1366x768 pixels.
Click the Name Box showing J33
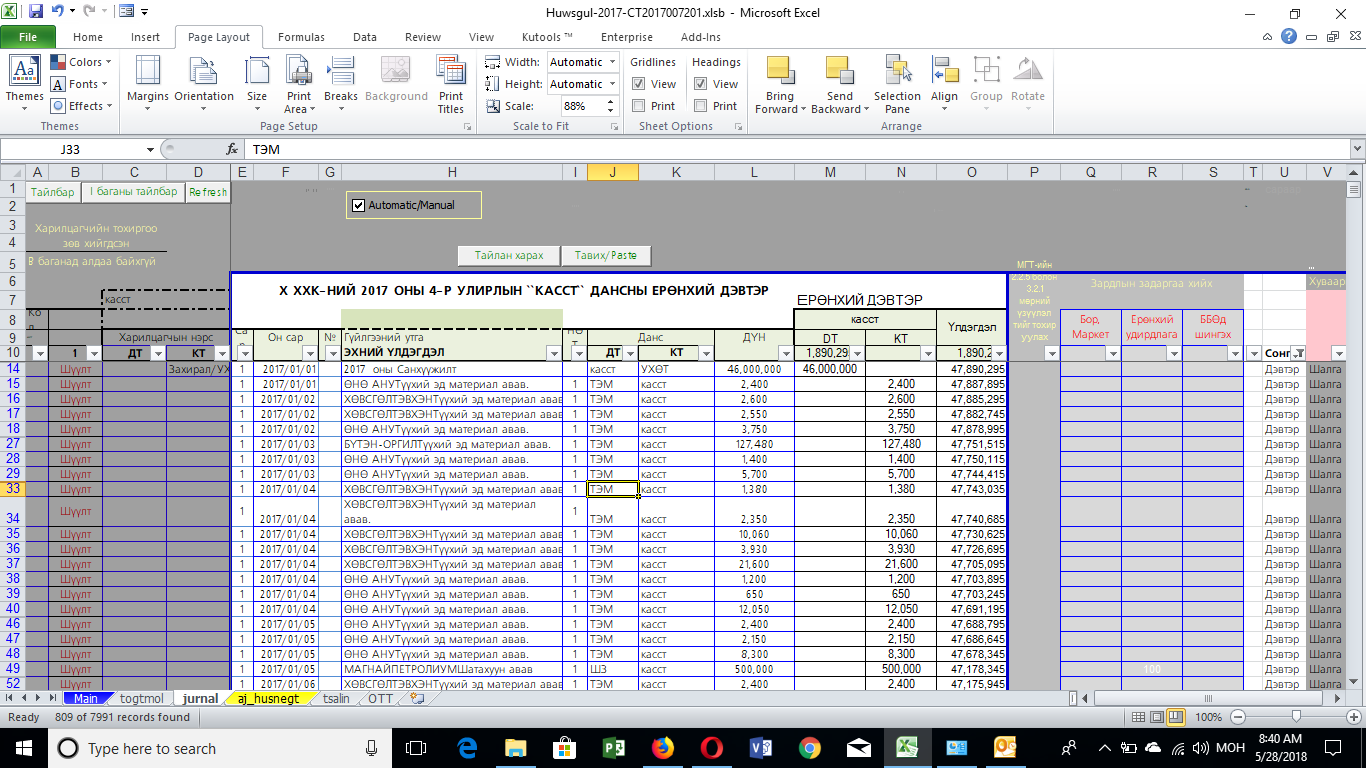click(70, 149)
